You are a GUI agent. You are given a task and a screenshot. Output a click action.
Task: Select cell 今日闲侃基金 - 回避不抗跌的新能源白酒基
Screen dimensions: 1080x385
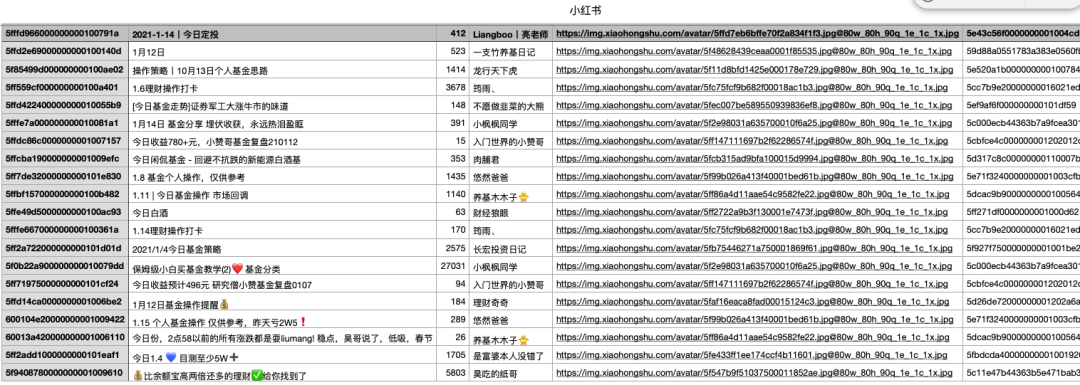pos(282,159)
